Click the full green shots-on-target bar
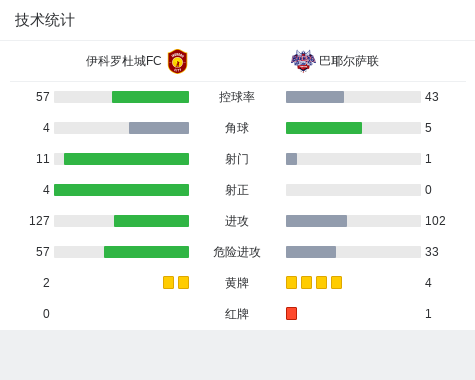 coord(121,190)
